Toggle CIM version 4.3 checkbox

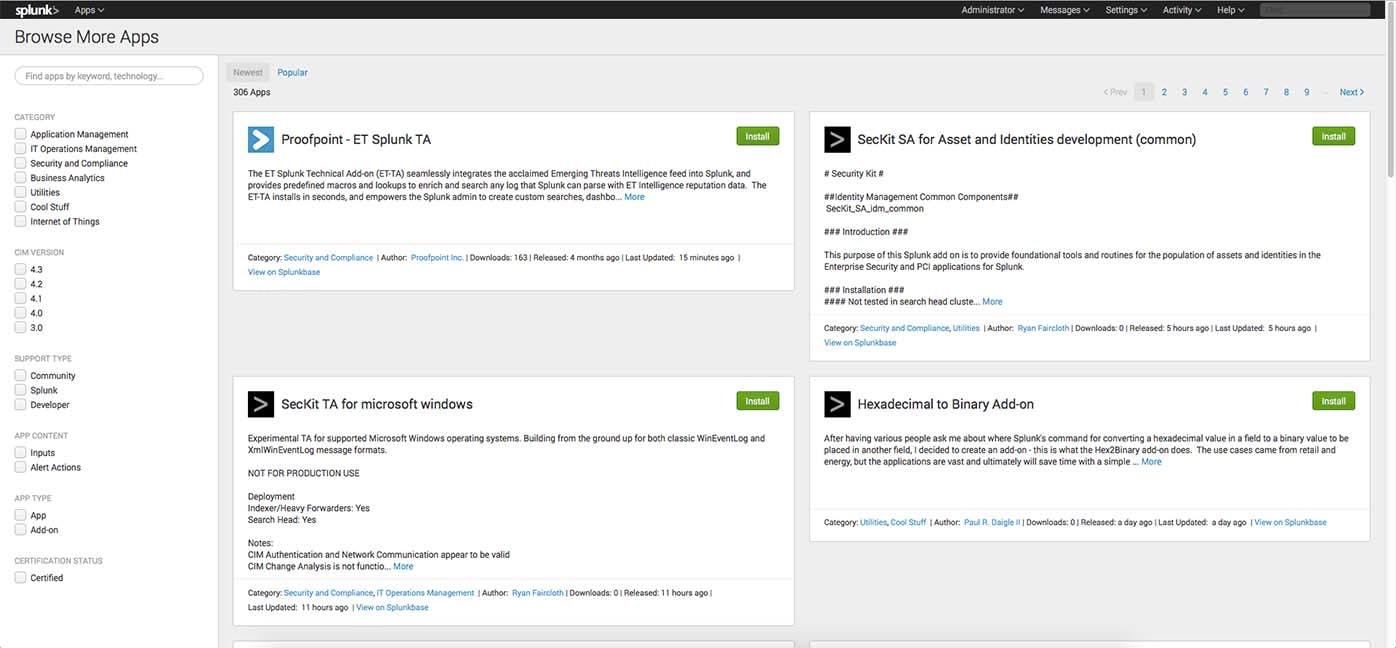[20, 269]
